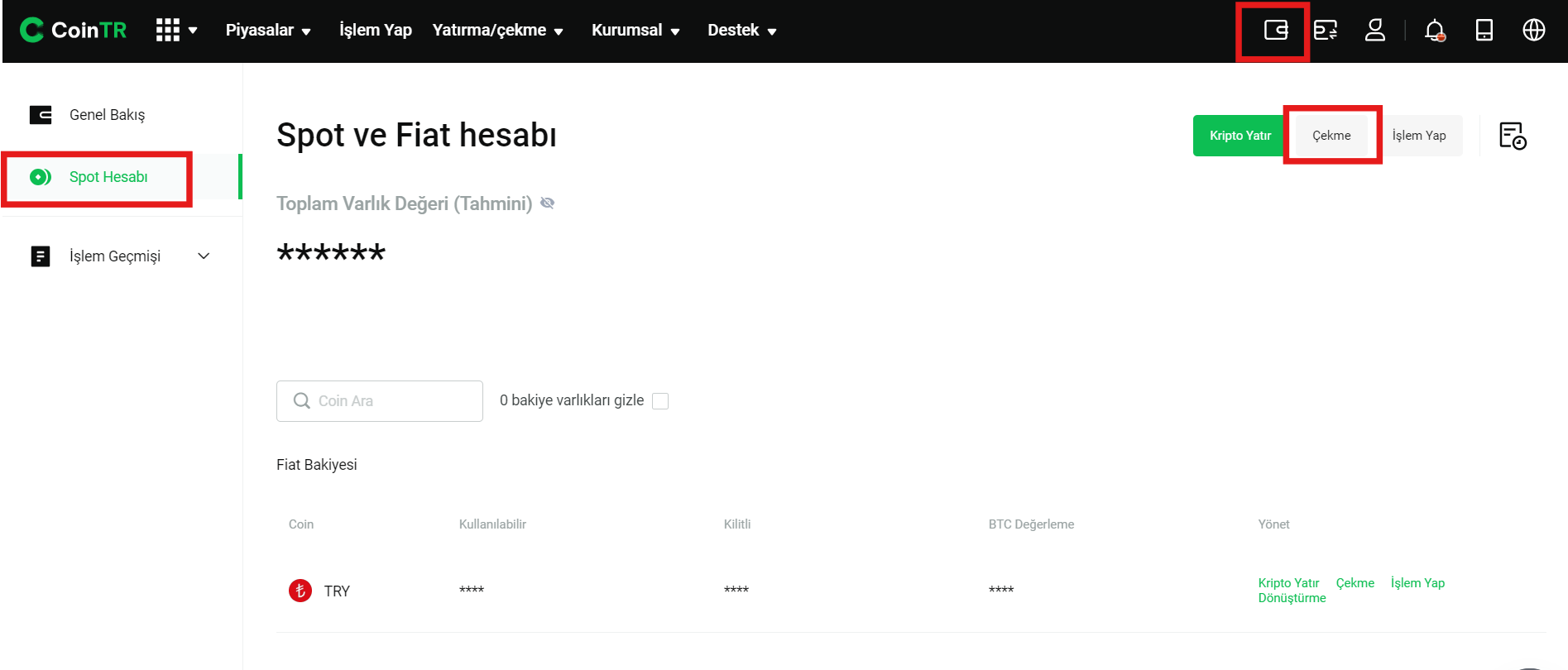1568x670 pixels.
Task: Open the wallet icon in top bar
Action: click(x=1276, y=31)
